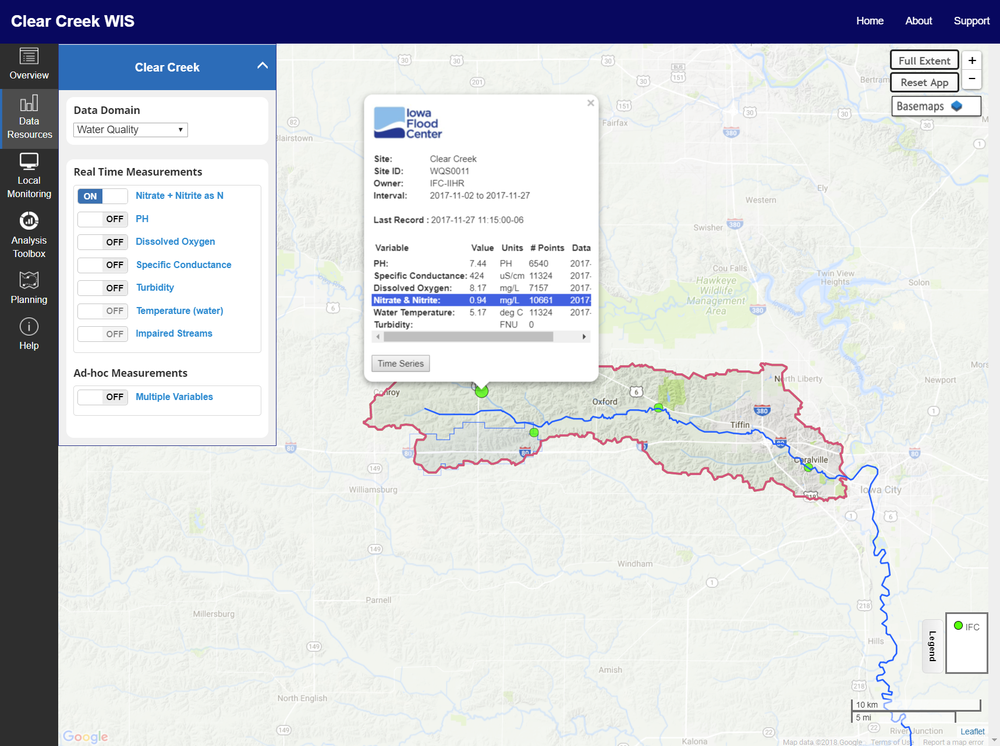The width and height of the screenshot is (1000, 746).
Task: Close the Iowa Flood Center popup
Action: click(590, 102)
